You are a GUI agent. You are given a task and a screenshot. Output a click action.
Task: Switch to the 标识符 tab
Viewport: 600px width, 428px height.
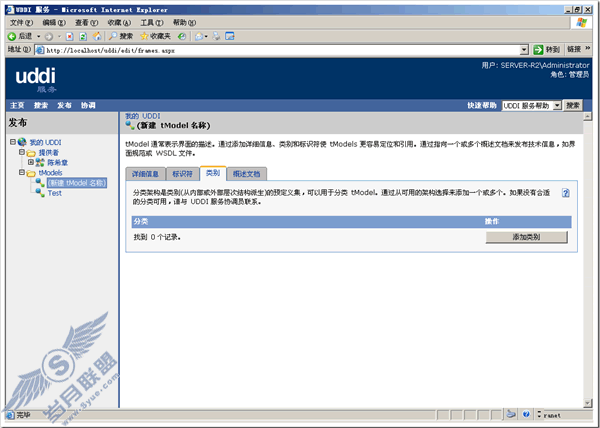click(x=183, y=174)
